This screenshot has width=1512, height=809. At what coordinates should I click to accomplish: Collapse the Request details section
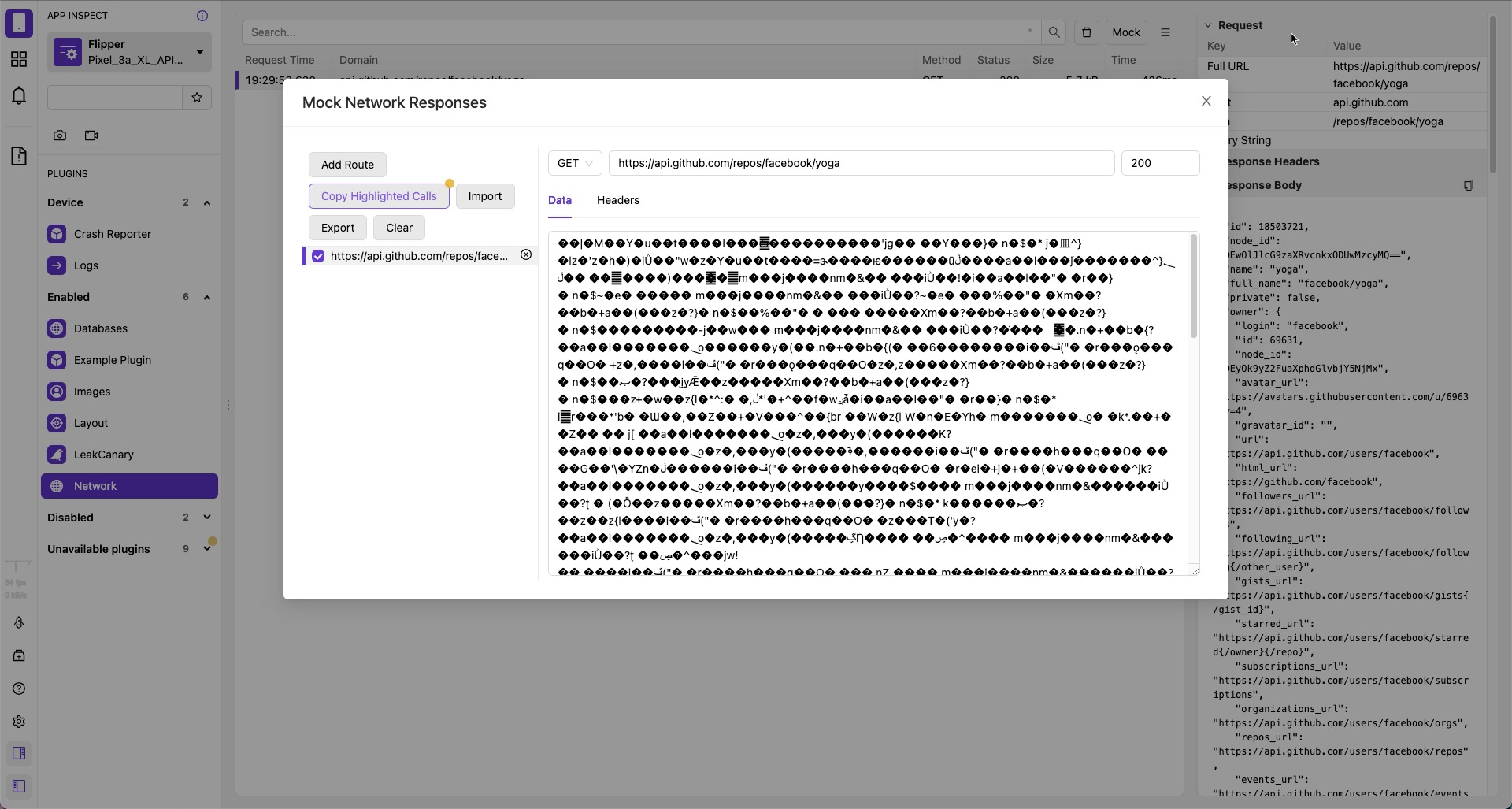(1208, 25)
